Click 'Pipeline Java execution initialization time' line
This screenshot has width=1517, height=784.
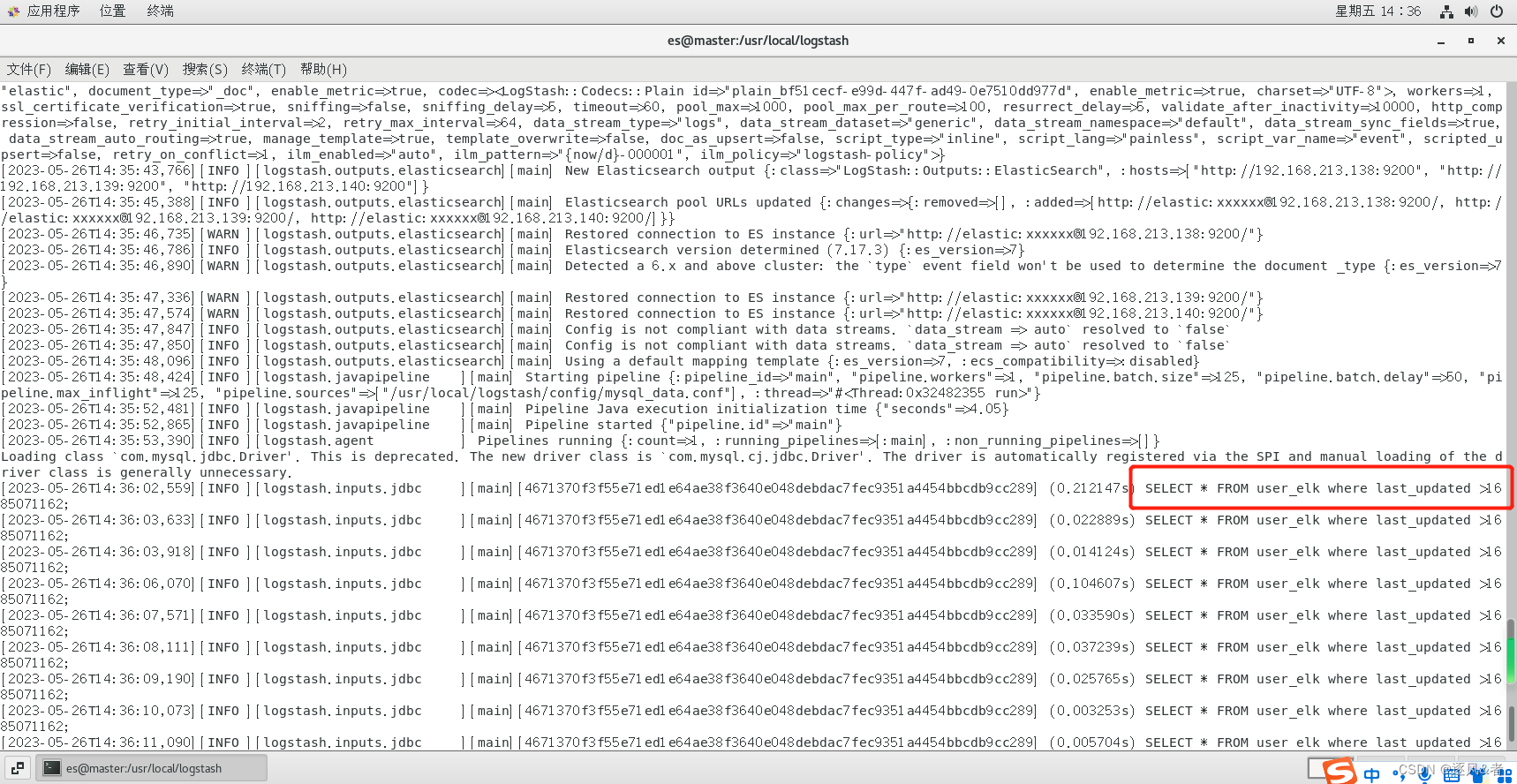pos(505,409)
